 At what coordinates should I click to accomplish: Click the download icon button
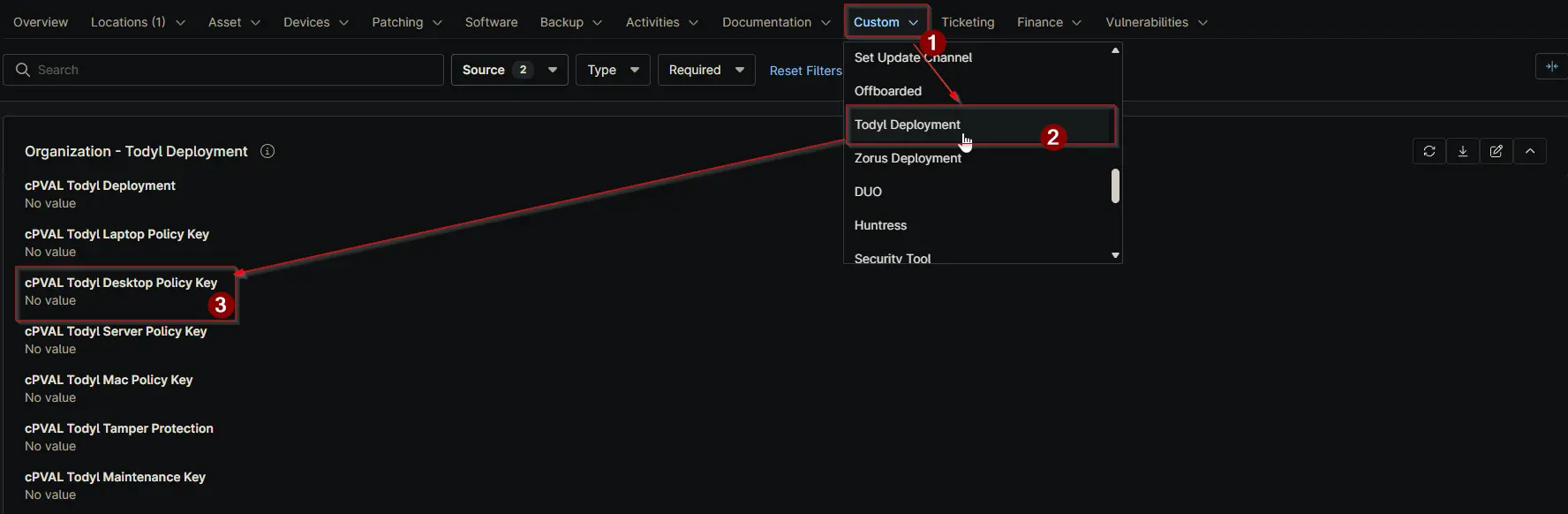[1463, 151]
